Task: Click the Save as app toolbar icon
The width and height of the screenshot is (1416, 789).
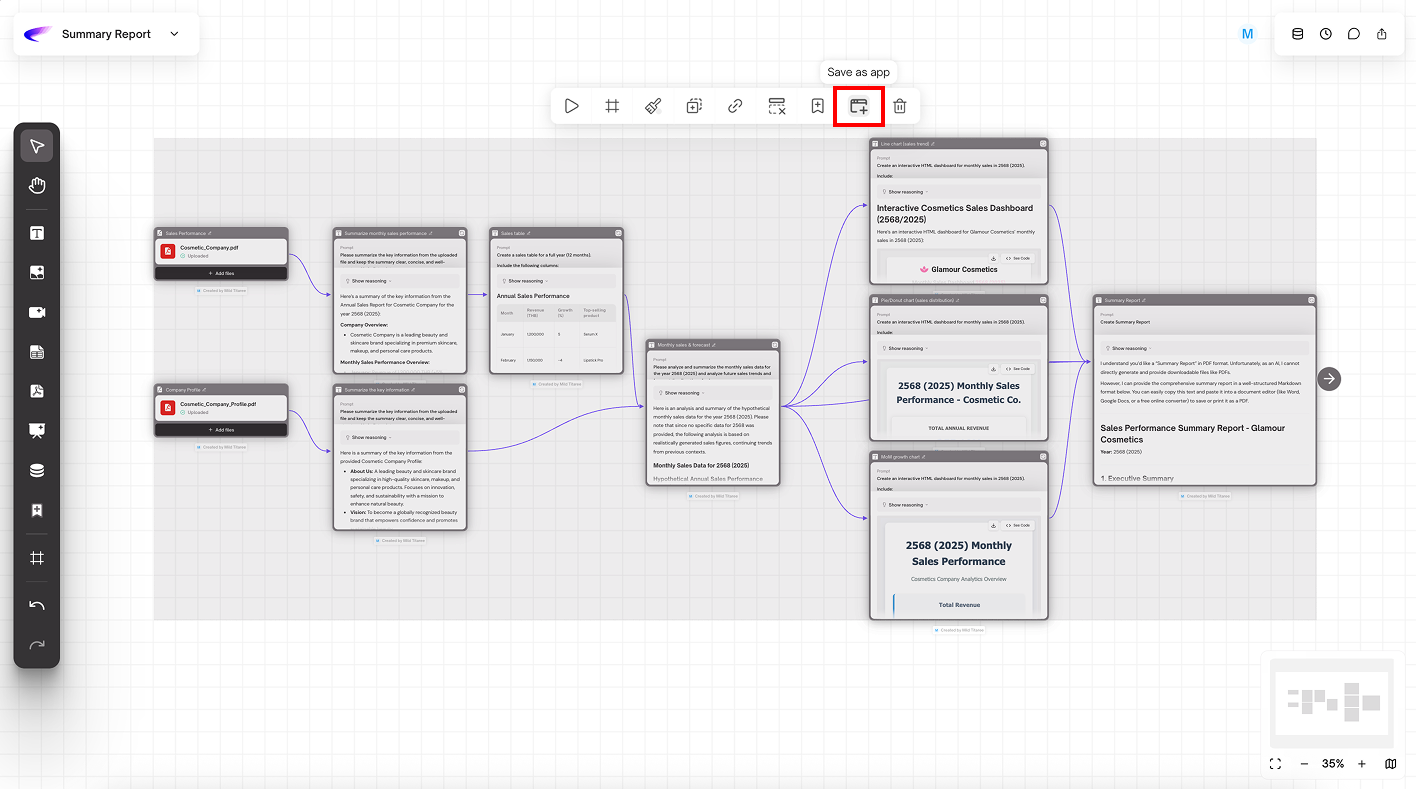Action: (858, 106)
